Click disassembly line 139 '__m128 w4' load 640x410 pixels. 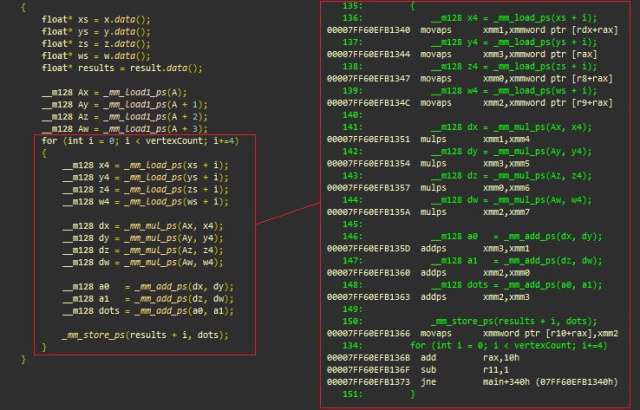click(469, 91)
